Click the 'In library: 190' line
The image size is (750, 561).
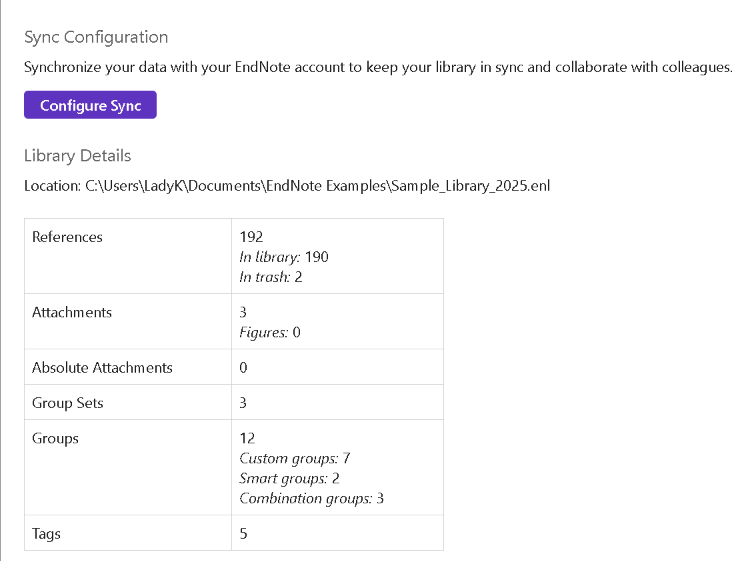[284, 257]
